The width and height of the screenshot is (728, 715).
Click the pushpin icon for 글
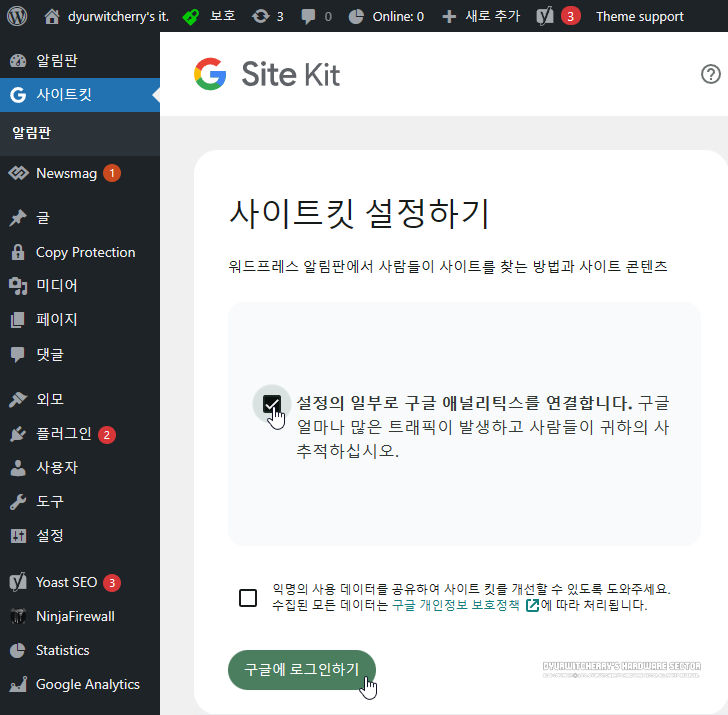click(18, 218)
